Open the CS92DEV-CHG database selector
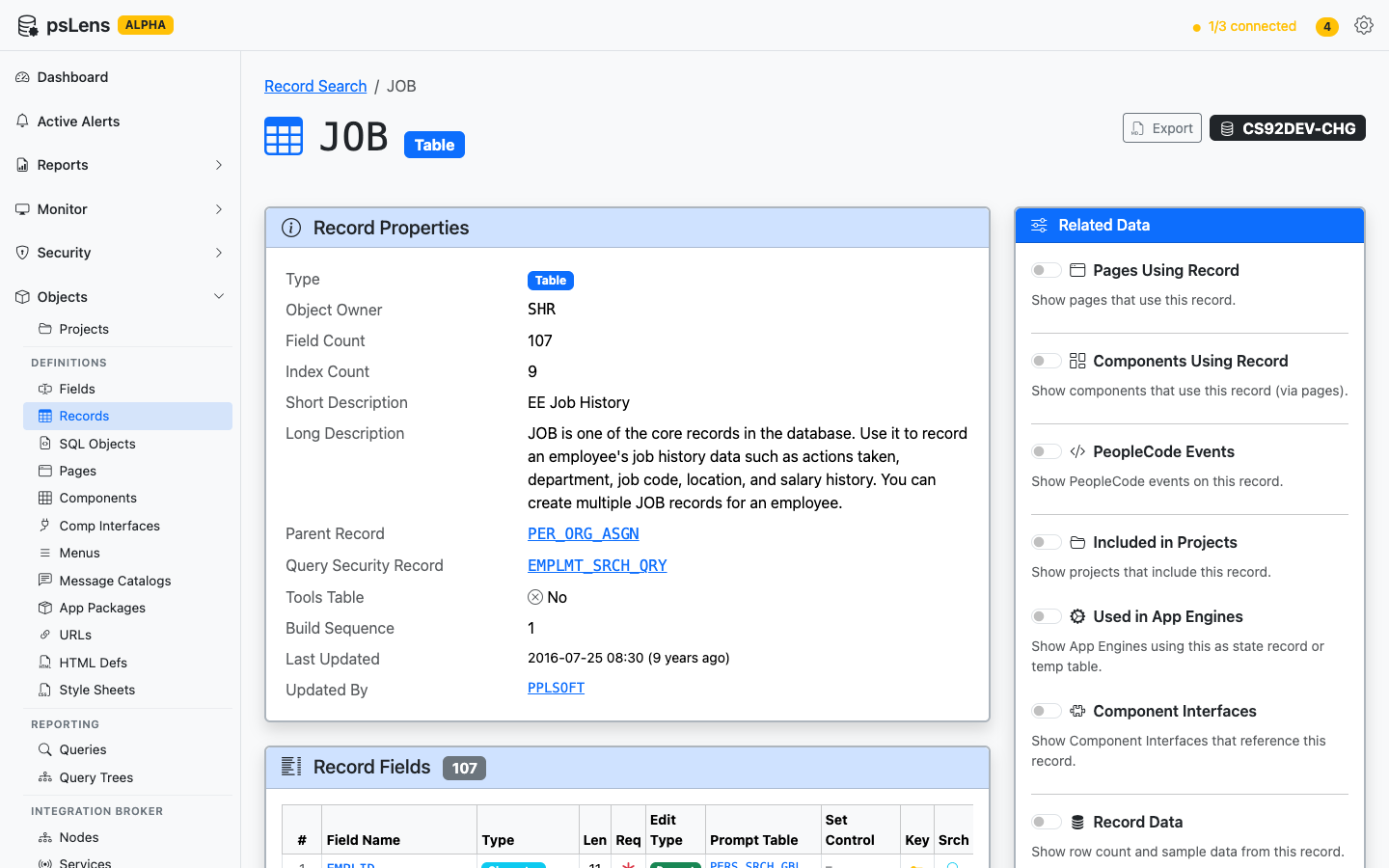 tap(1287, 128)
